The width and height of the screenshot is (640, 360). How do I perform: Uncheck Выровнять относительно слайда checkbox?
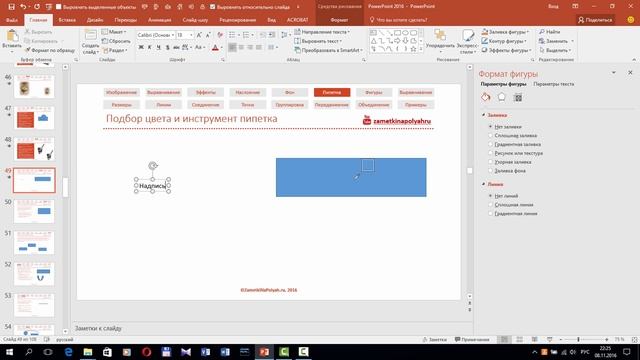(x=212, y=7)
